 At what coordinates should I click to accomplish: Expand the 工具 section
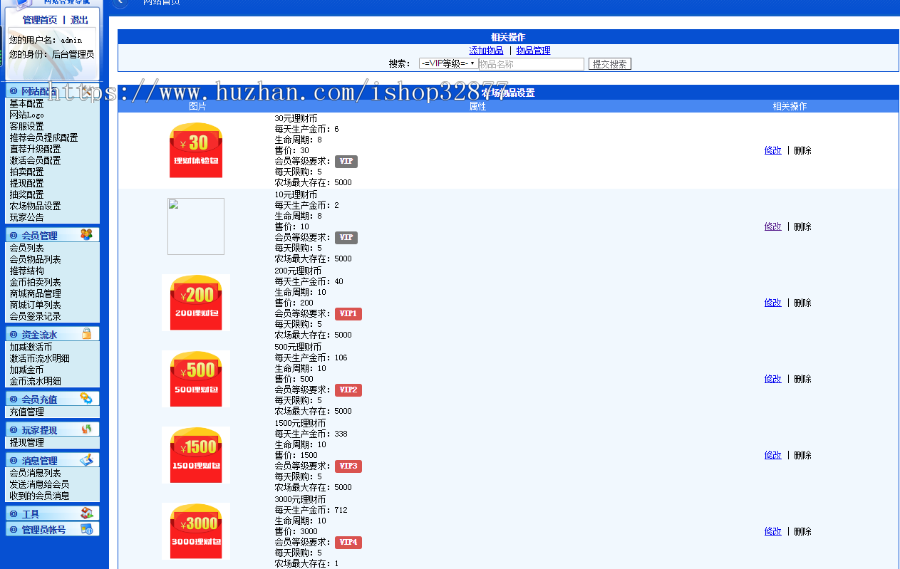click(52, 513)
